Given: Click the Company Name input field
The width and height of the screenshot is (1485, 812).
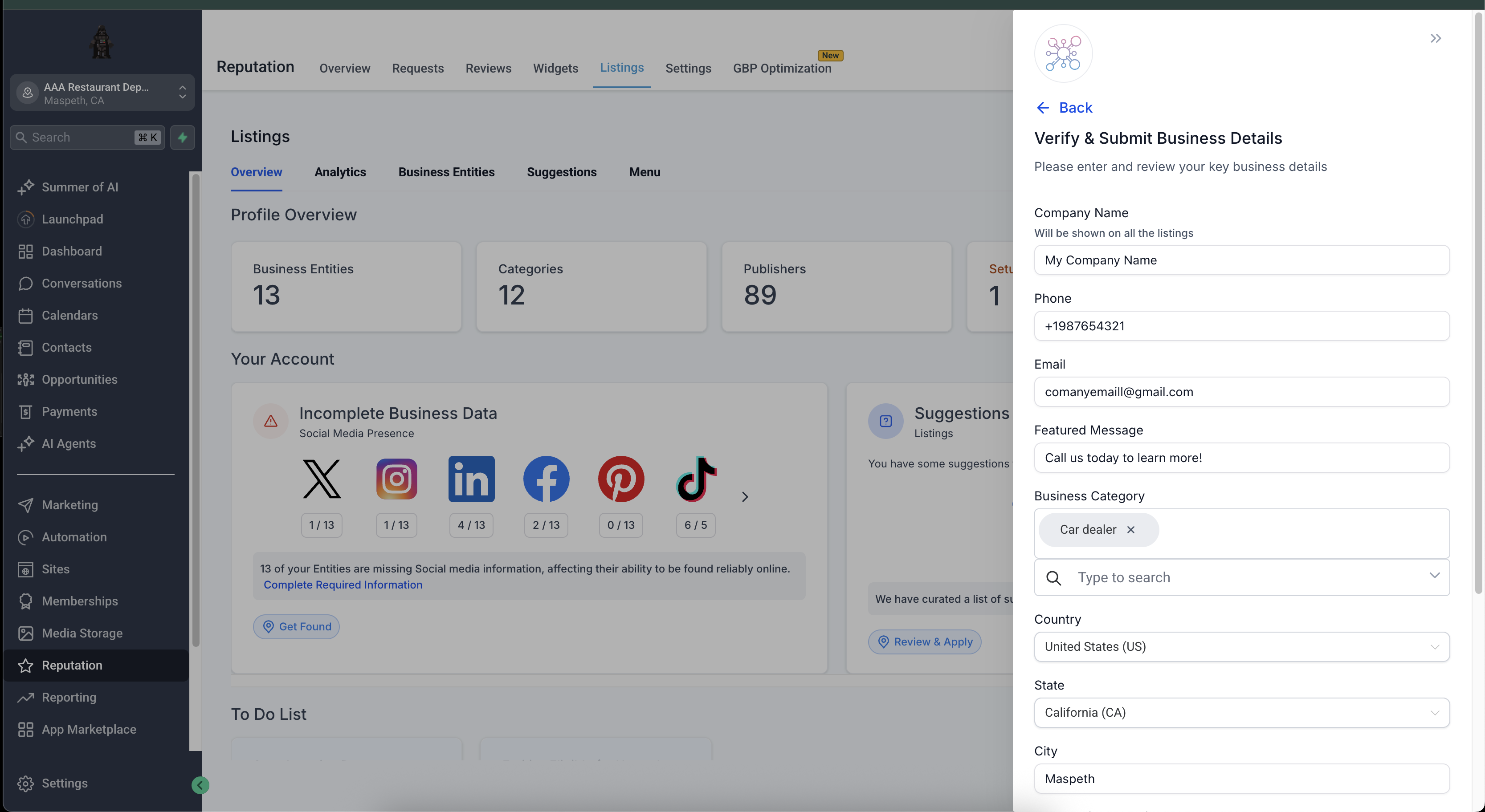Looking at the screenshot, I should [x=1241, y=260].
